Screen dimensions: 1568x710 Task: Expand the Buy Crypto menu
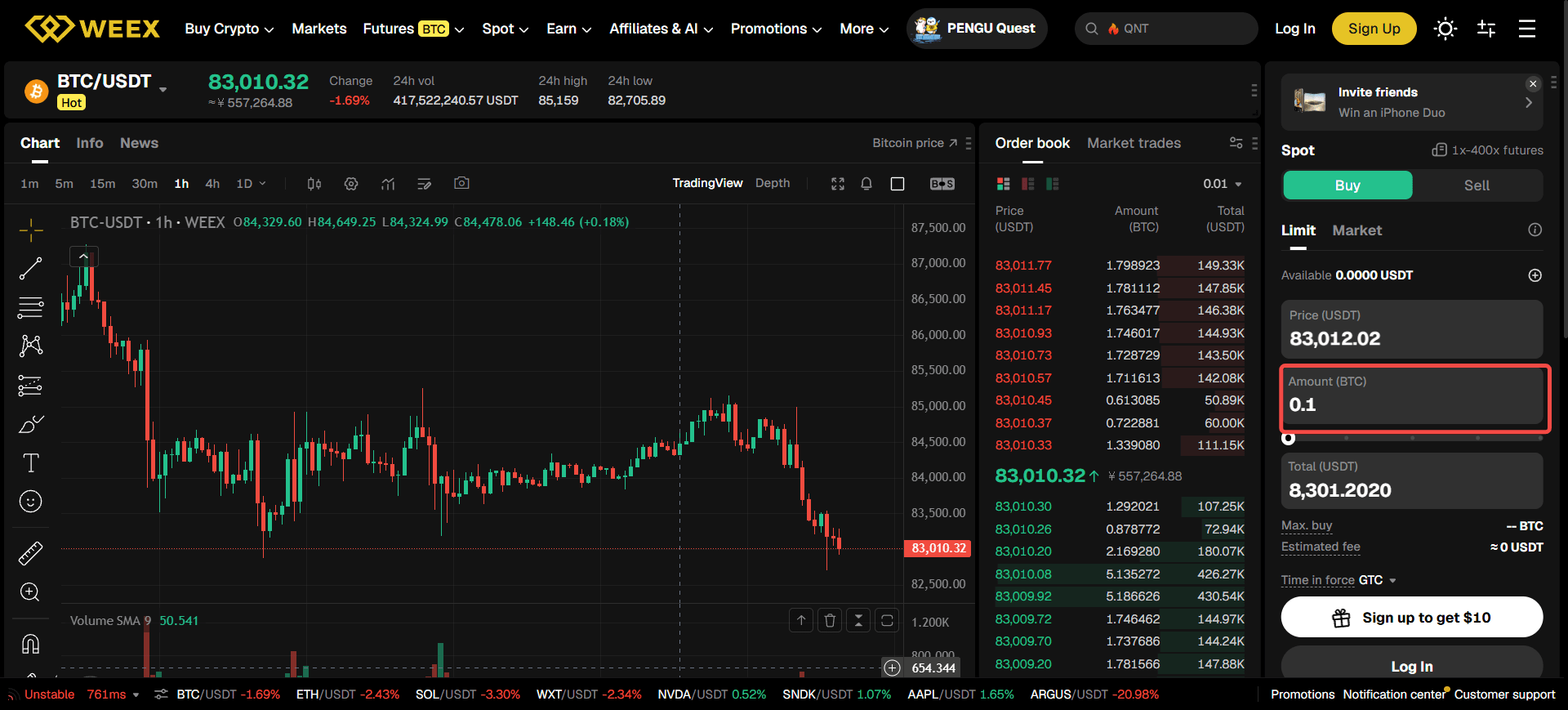(229, 29)
